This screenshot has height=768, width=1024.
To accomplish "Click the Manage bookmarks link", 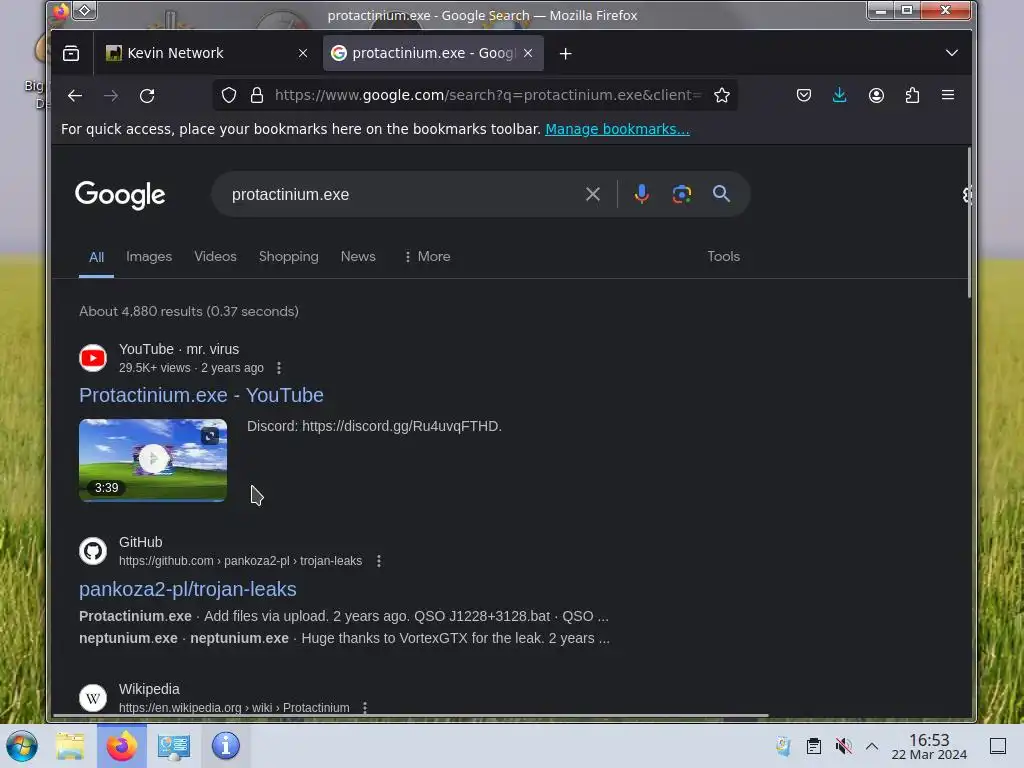I will (617, 129).
